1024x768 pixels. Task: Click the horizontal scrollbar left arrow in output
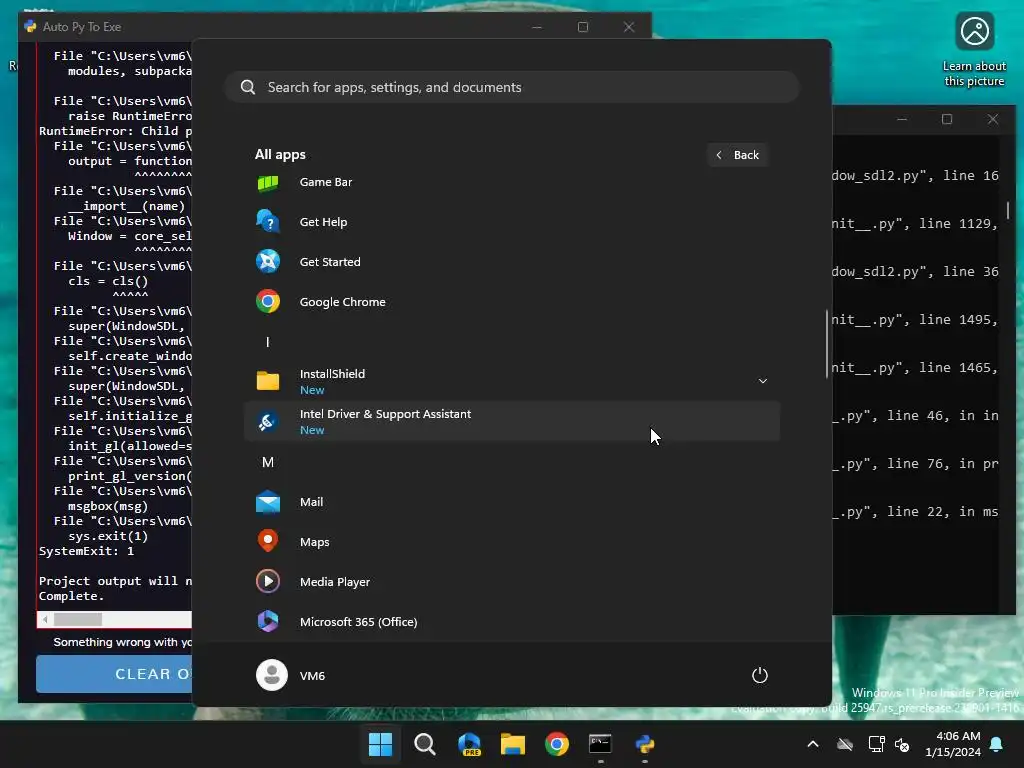[45, 619]
